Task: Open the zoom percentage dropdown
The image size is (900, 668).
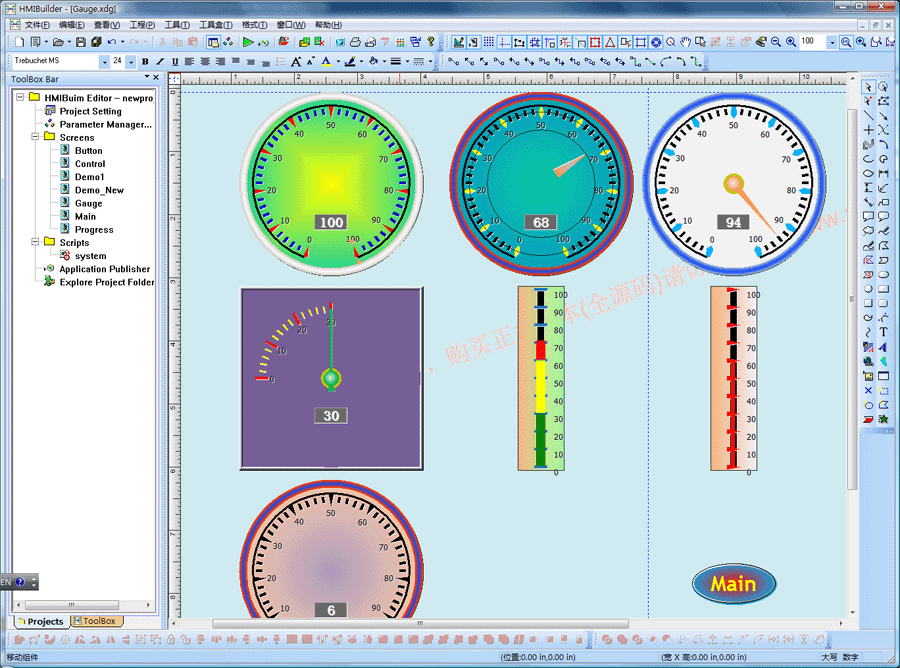Action: tap(832, 42)
